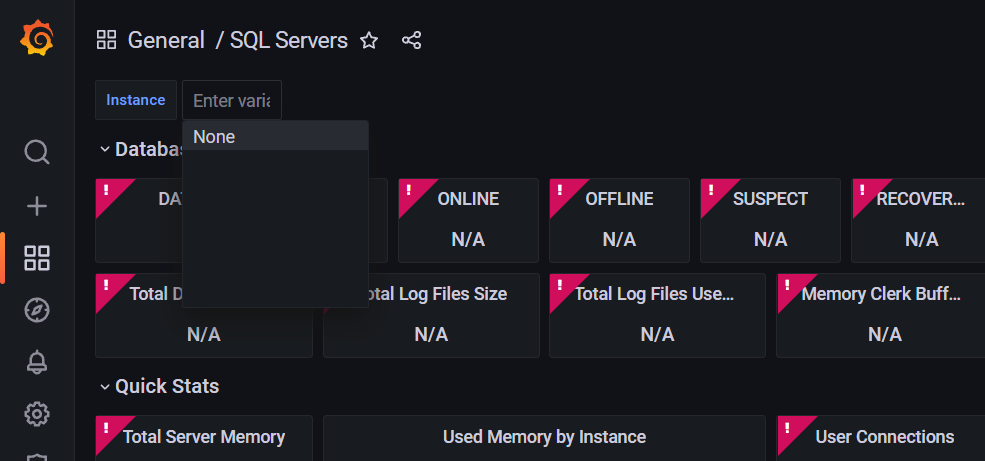Click the Used Memory by Instance panel title
This screenshot has width=985, height=461.
[544, 437]
